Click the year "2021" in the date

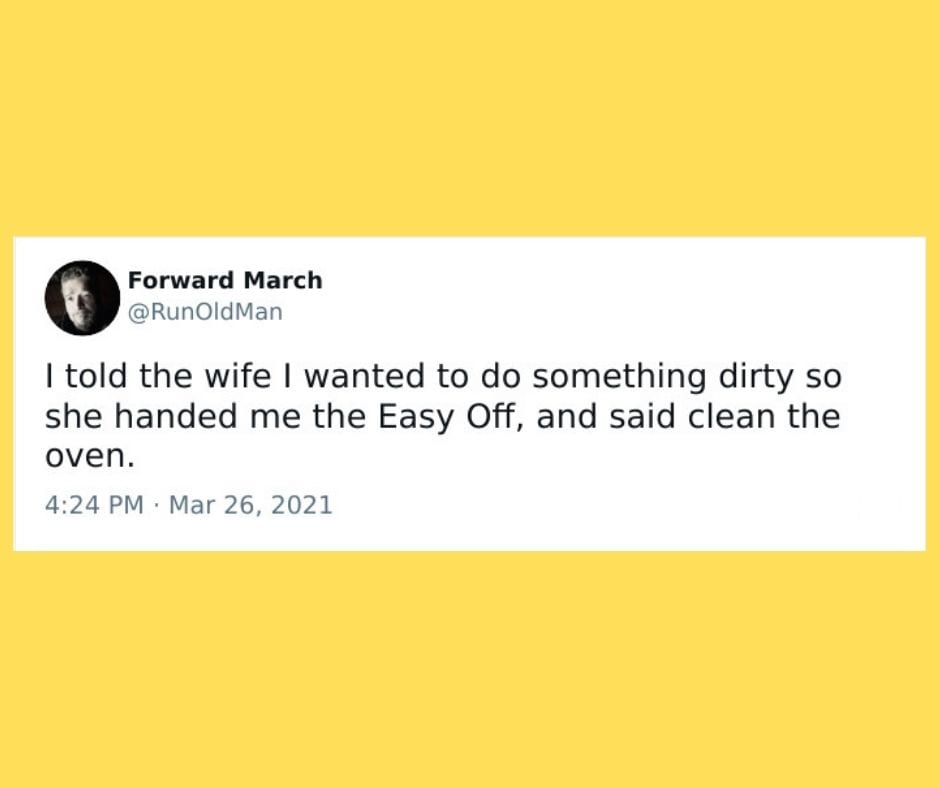point(302,504)
